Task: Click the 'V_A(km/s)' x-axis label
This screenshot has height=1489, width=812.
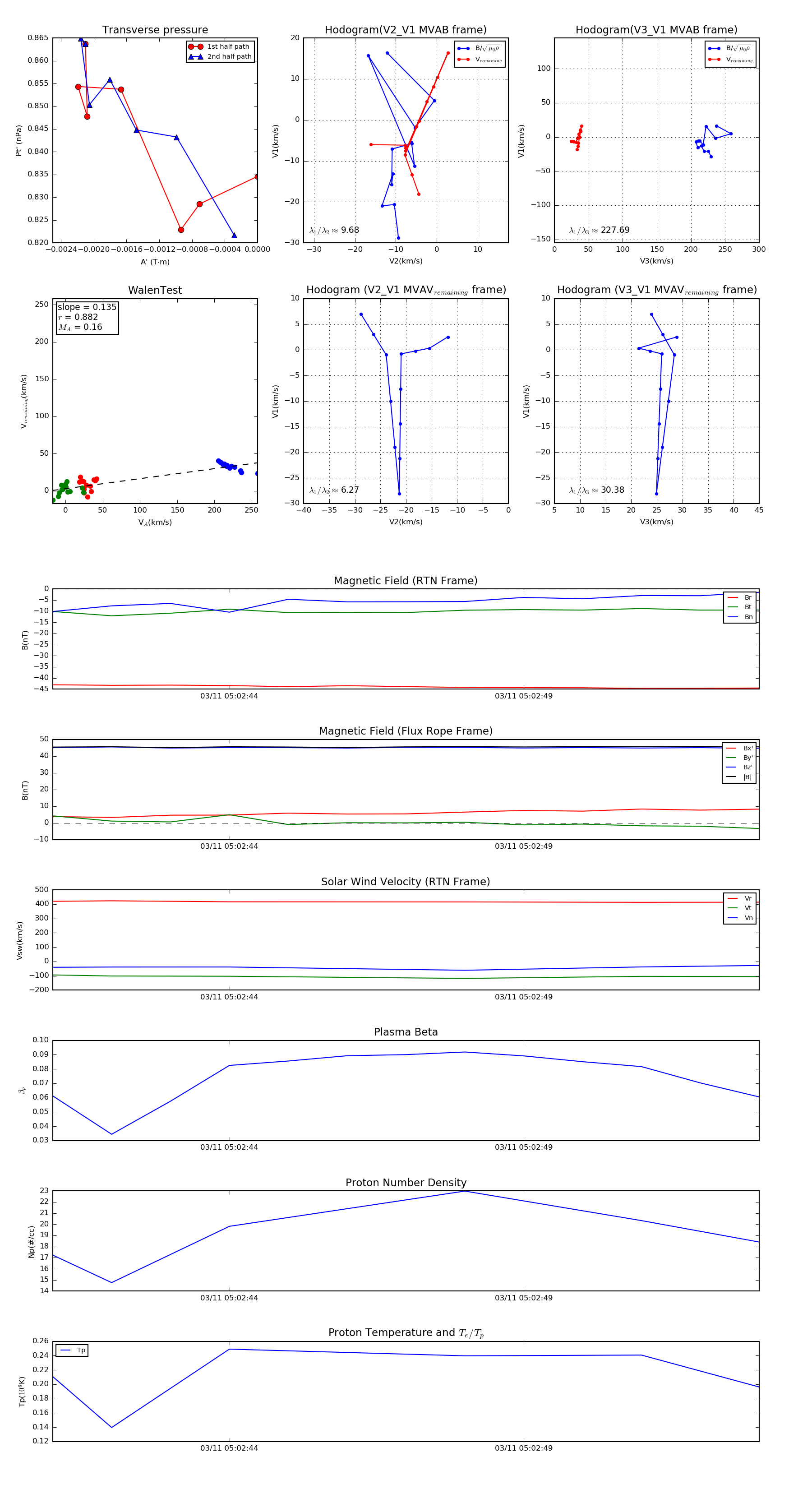Action: pos(155,523)
